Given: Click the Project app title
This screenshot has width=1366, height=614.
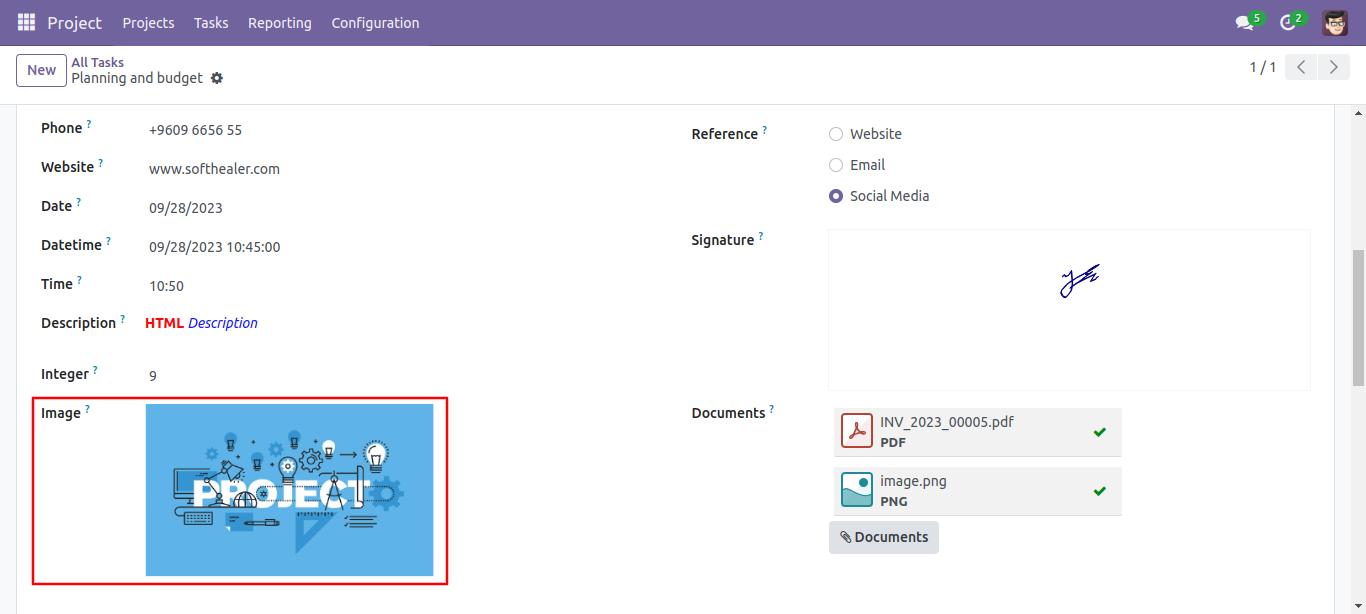Looking at the screenshot, I should click(74, 22).
